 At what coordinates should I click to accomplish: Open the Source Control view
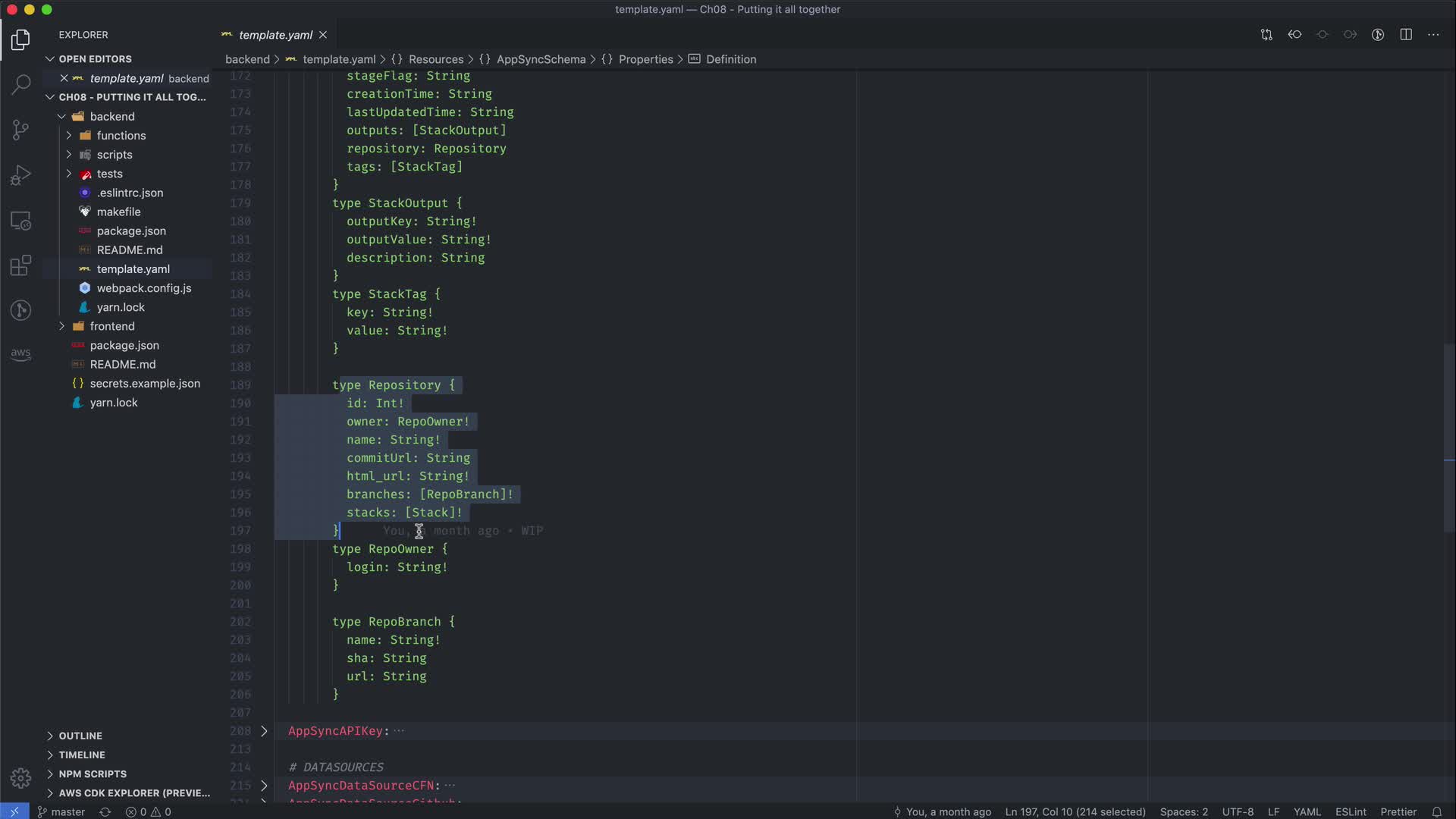click(x=20, y=130)
